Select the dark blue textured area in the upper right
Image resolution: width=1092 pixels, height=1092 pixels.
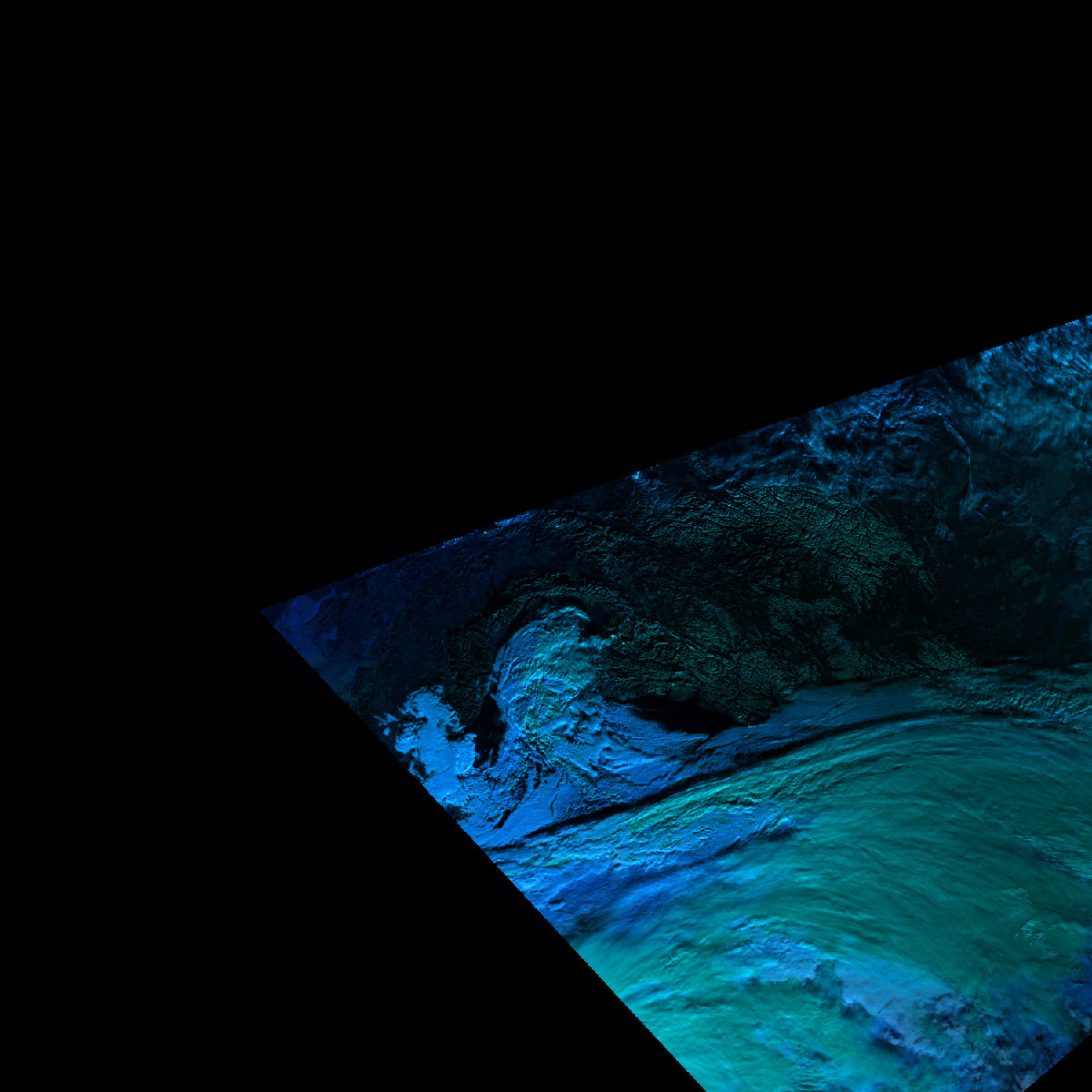(x=1001, y=409)
